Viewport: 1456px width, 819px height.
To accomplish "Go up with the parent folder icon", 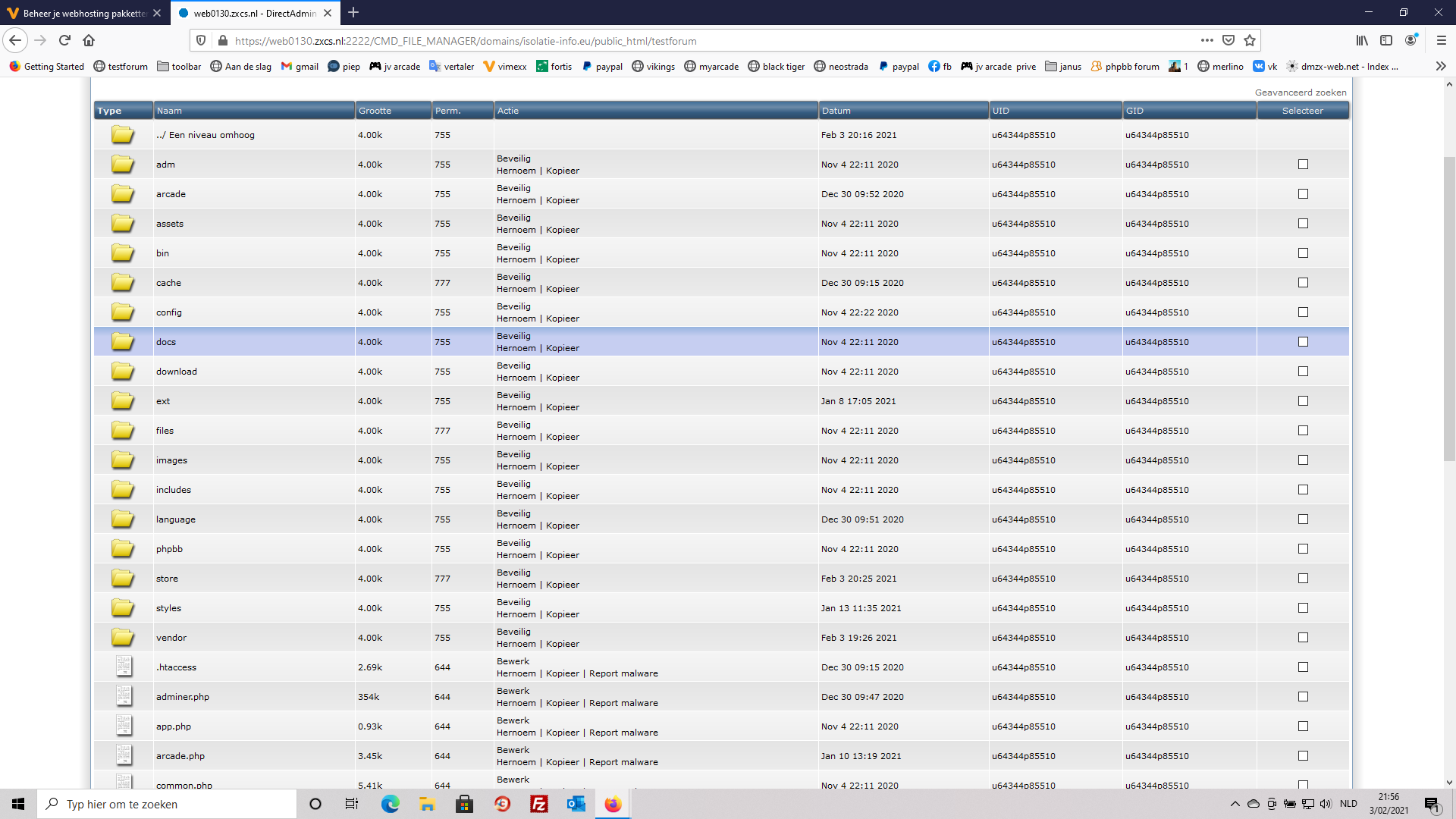I will tap(122, 134).
